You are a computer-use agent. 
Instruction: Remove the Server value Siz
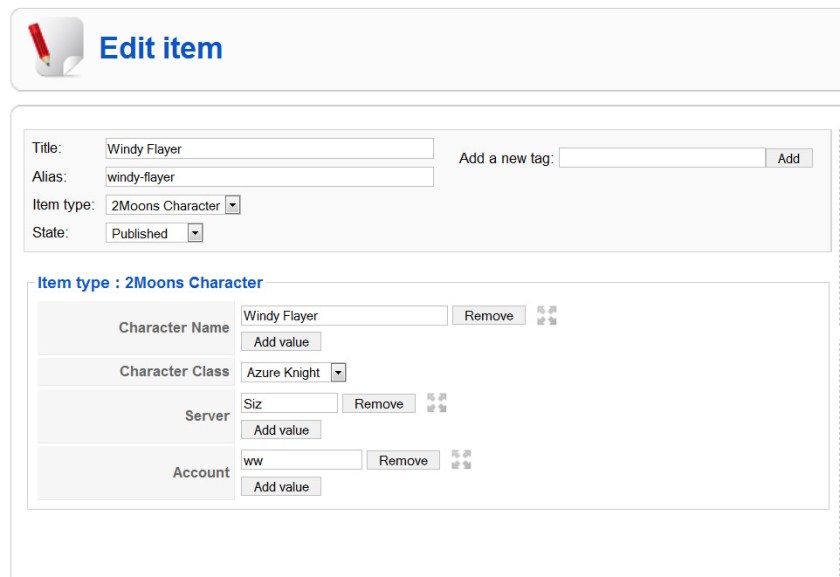(x=378, y=404)
